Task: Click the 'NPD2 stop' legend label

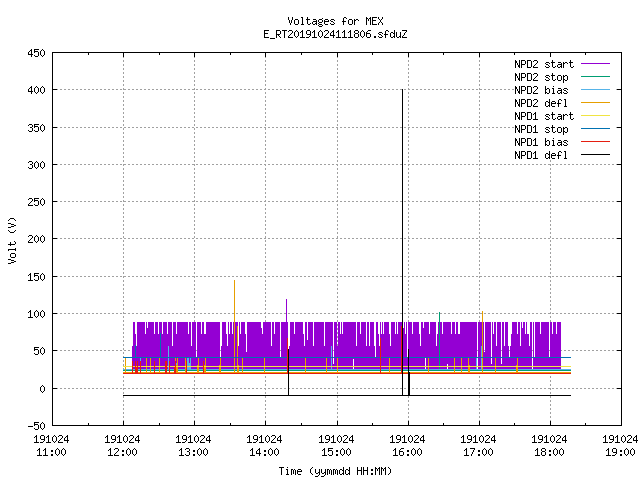Action: (x=541, y=77)
